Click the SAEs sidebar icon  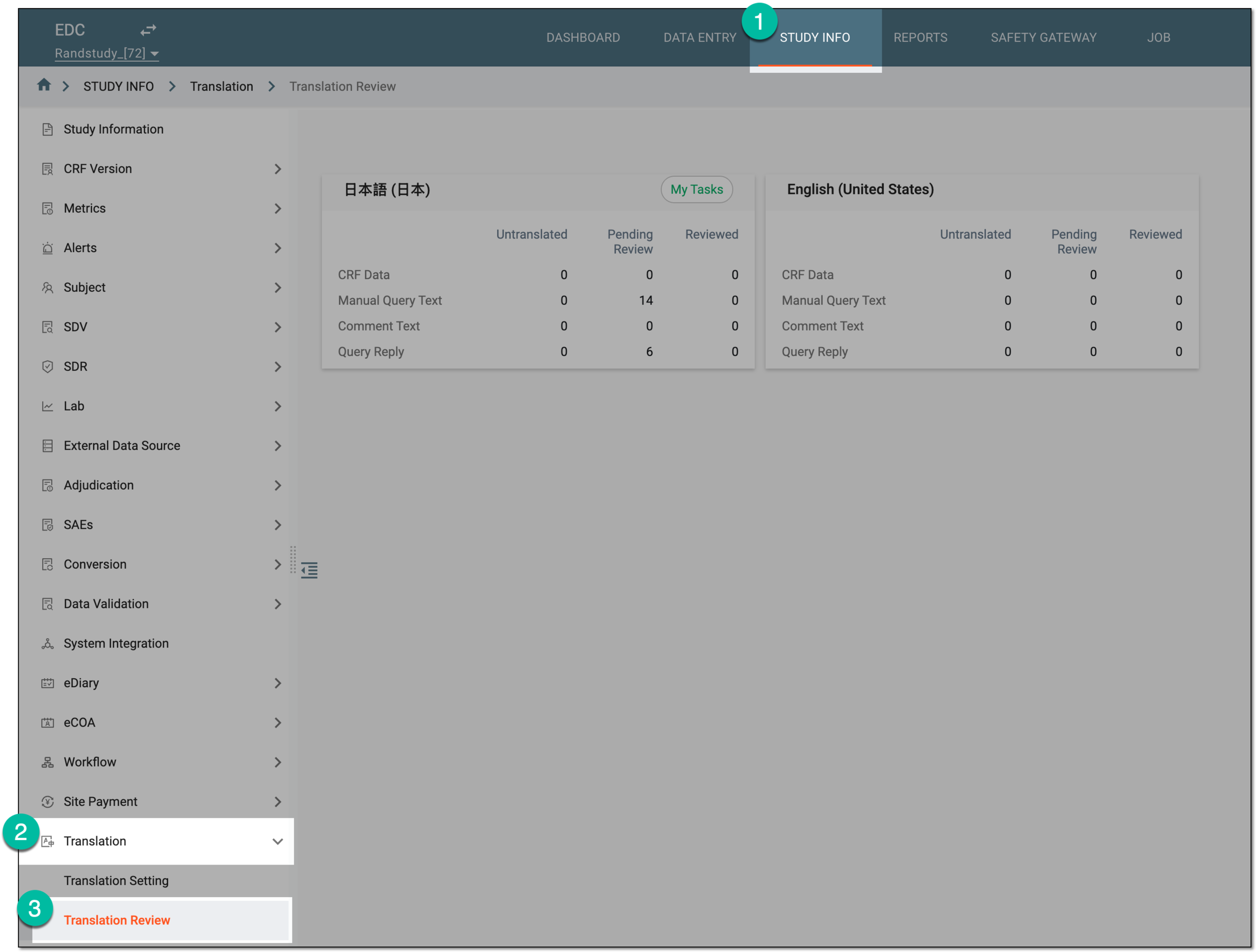tap(48, 525)
